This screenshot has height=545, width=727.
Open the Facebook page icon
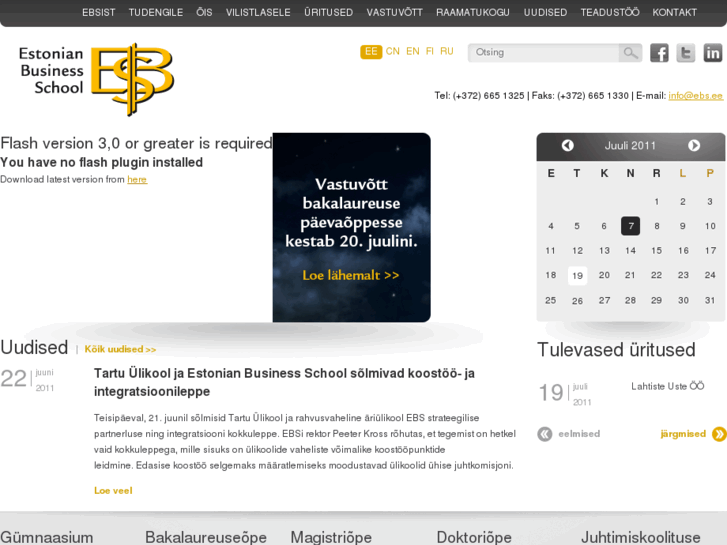tap(659, 53)
